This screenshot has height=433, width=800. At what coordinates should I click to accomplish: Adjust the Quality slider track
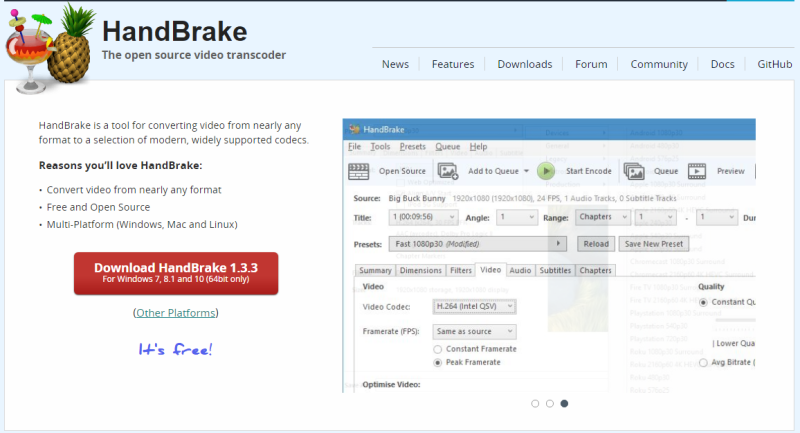(x=735, y=320)
